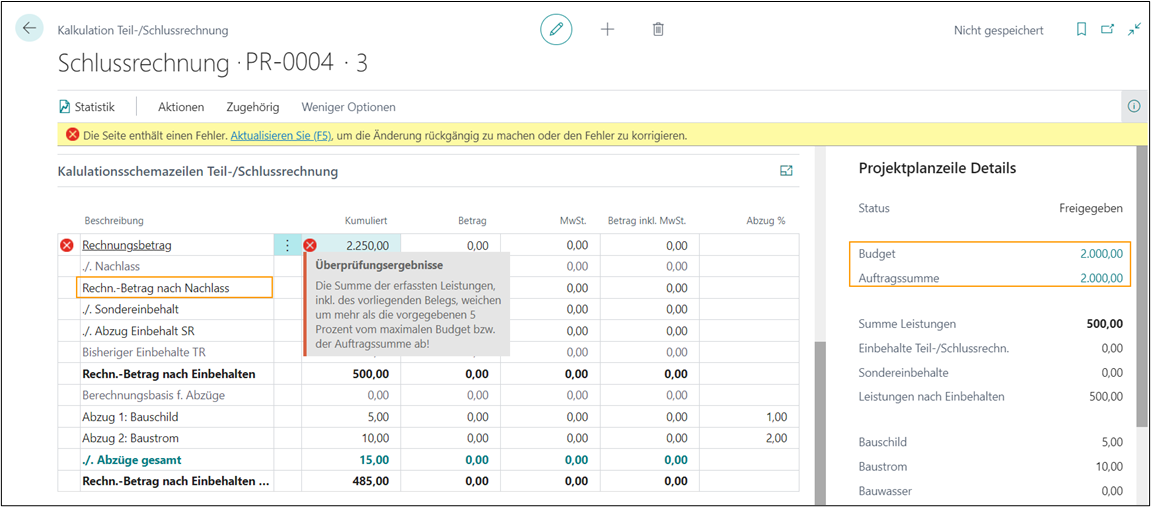This screenshot has width=1151, height=507.
Task: Open the Statistik action
Action: 87,107
